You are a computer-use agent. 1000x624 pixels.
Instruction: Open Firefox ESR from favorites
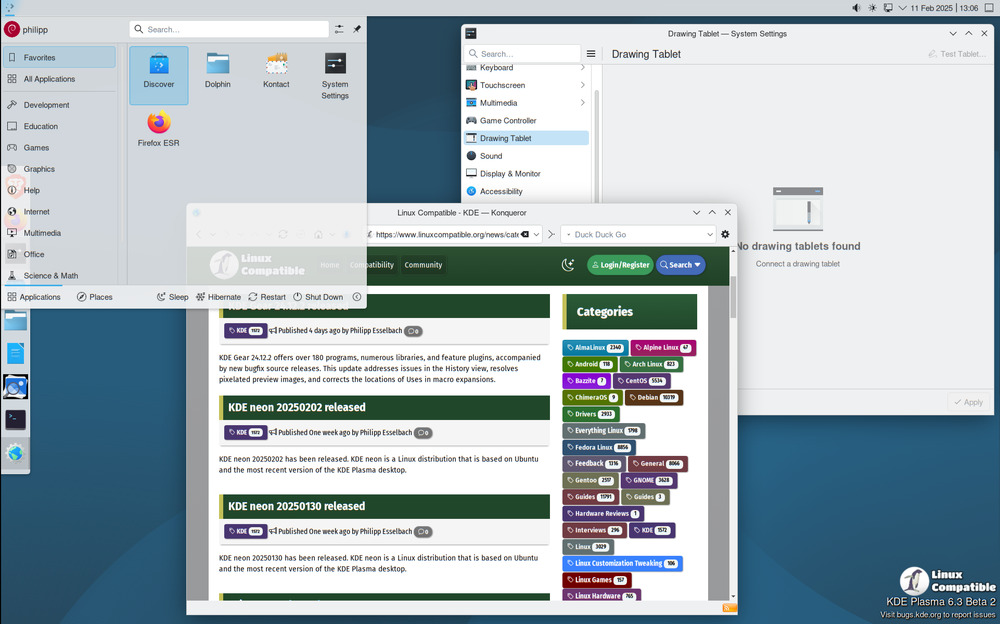[158, 129]
